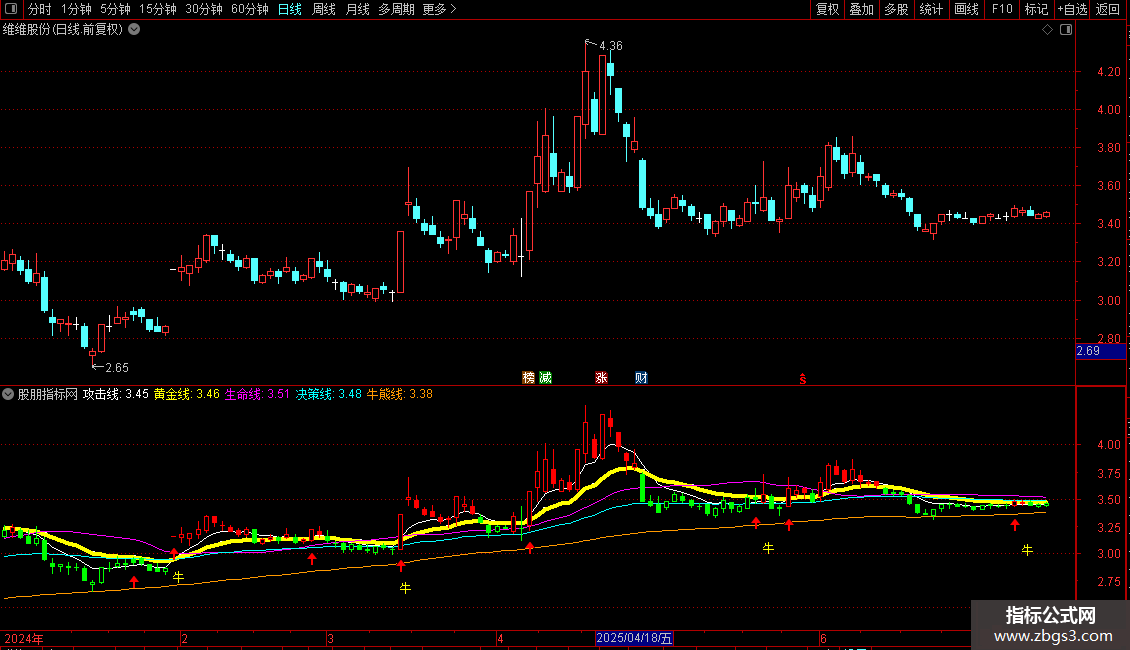Select the 60分钟 period

[250, 9]
